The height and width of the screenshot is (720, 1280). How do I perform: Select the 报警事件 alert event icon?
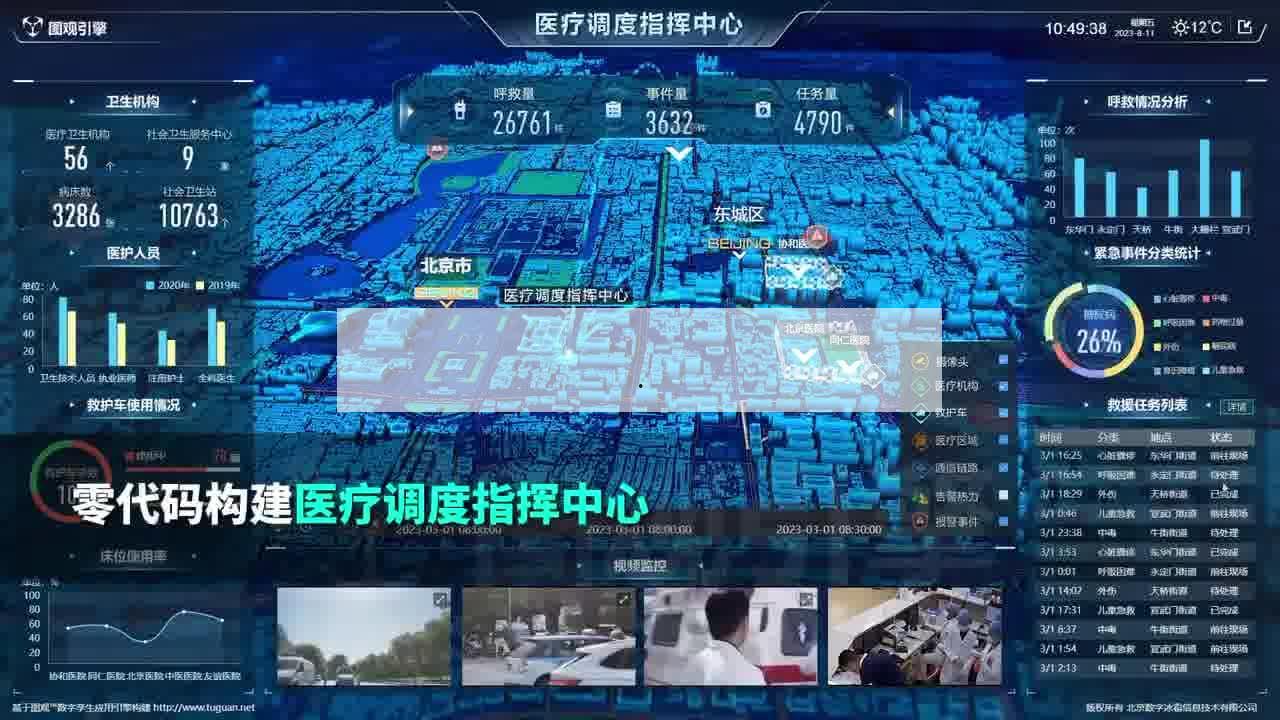point(919,521)
